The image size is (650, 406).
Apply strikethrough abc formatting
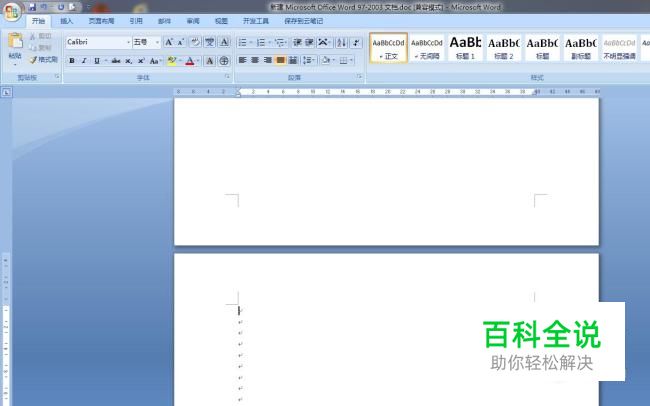(116, 61)
